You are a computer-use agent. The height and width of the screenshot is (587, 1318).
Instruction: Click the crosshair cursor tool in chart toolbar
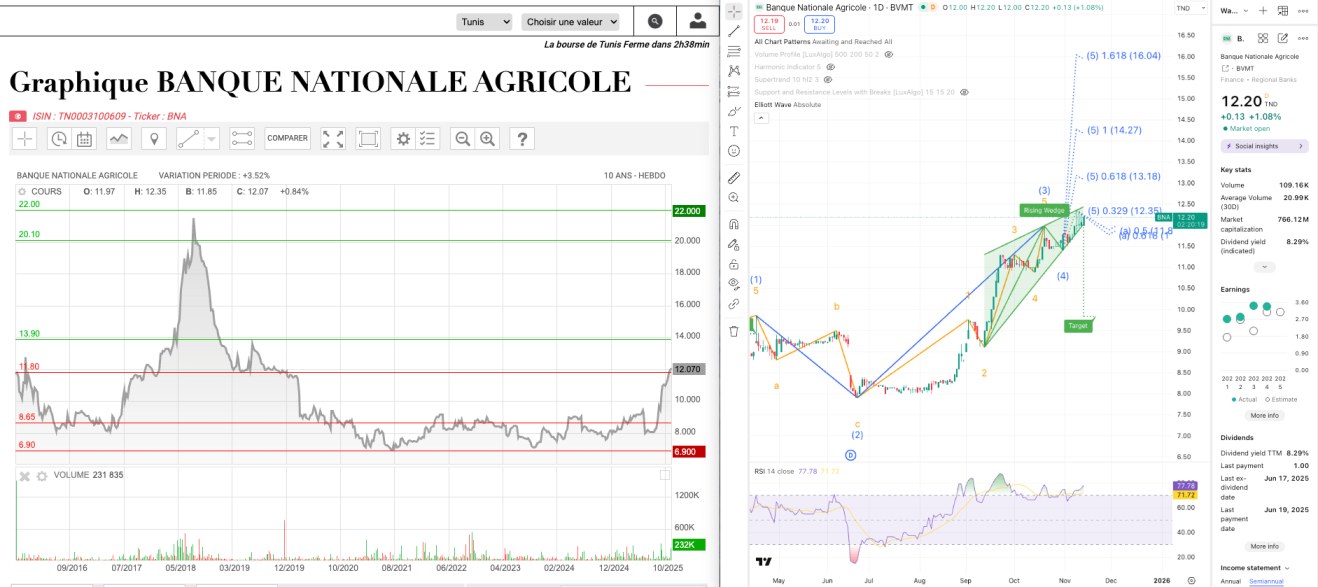tap(24, 139)
